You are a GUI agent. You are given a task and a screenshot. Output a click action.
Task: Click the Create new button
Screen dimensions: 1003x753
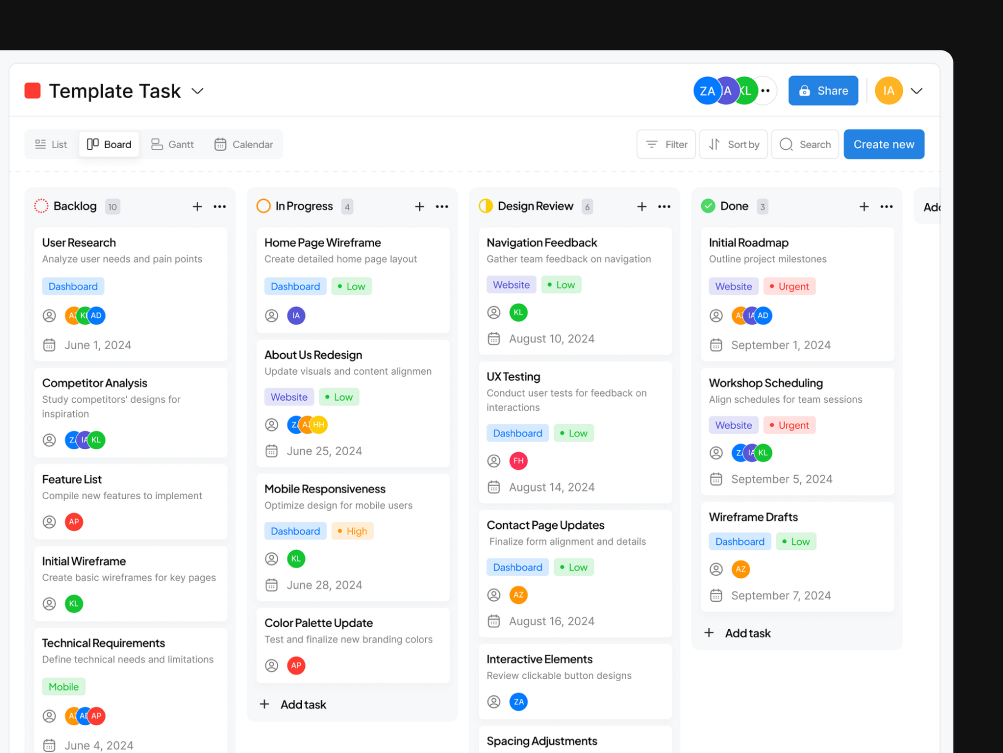[883, 143]
